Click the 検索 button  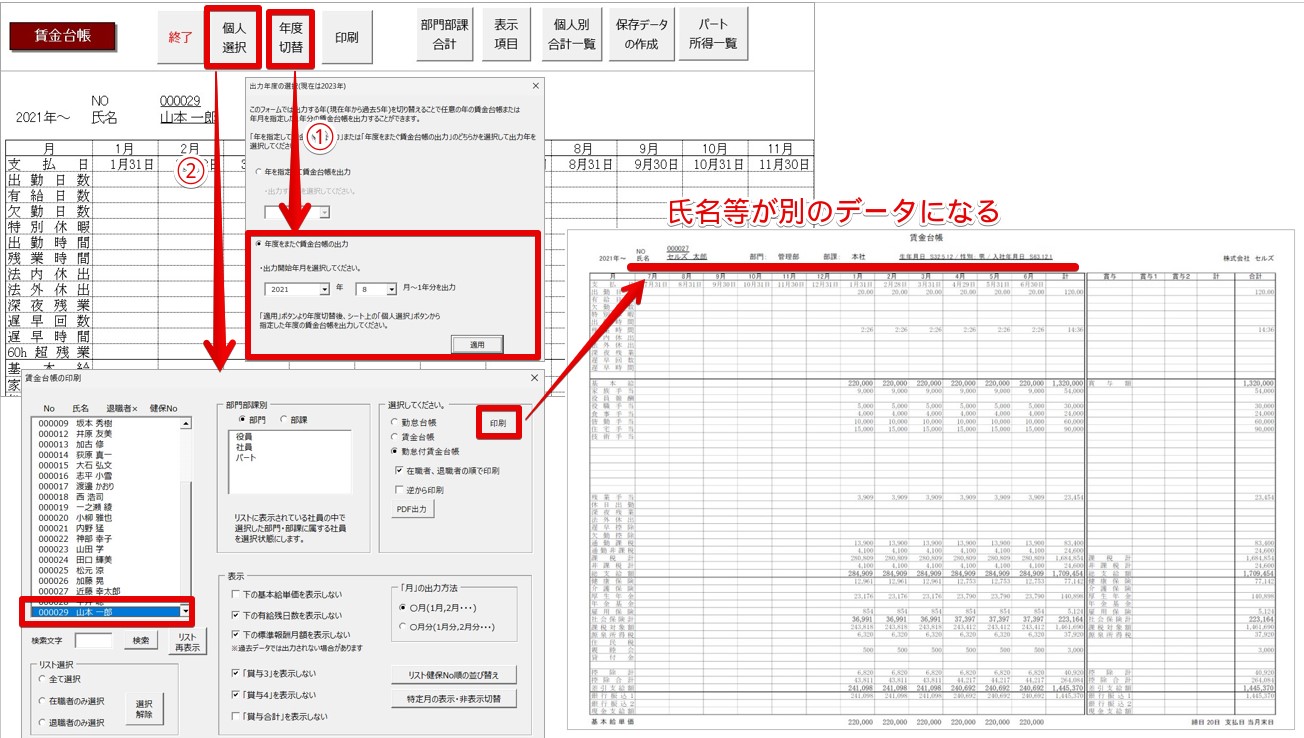pyautogui.click(x=141, y=640)
